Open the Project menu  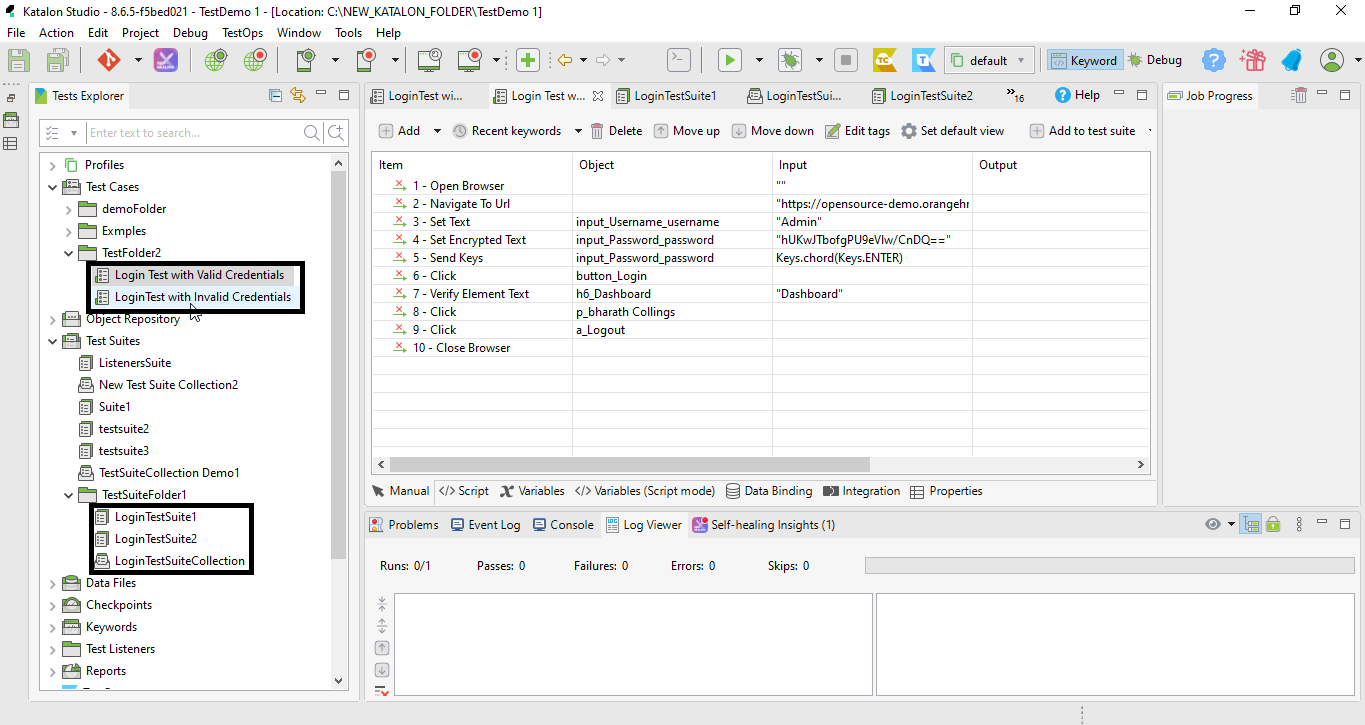(140, 32)
